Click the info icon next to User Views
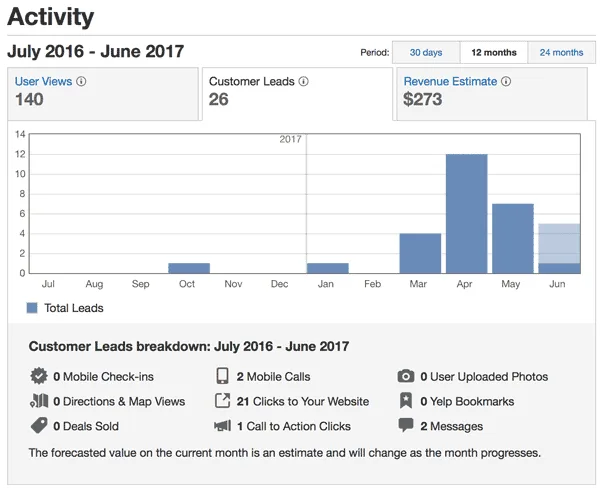600x488 pixels. pyautogui.click(x=82, y=82)
